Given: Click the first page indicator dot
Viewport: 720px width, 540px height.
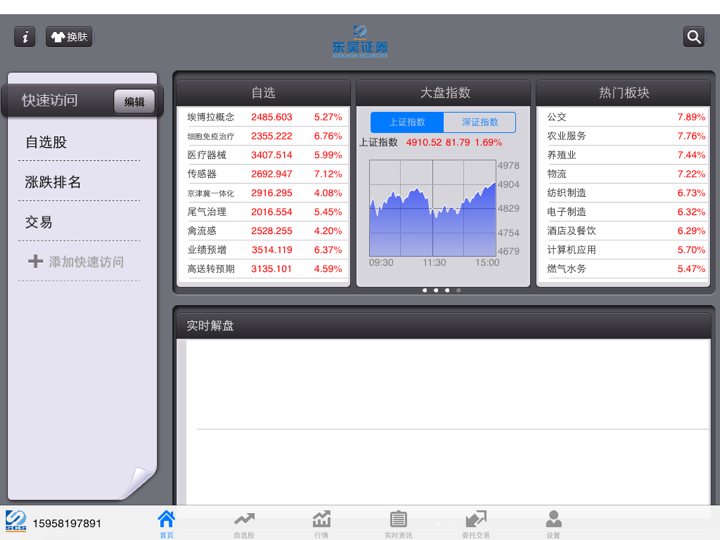Looking at the screenshot, I should click(x=425, y=290).
